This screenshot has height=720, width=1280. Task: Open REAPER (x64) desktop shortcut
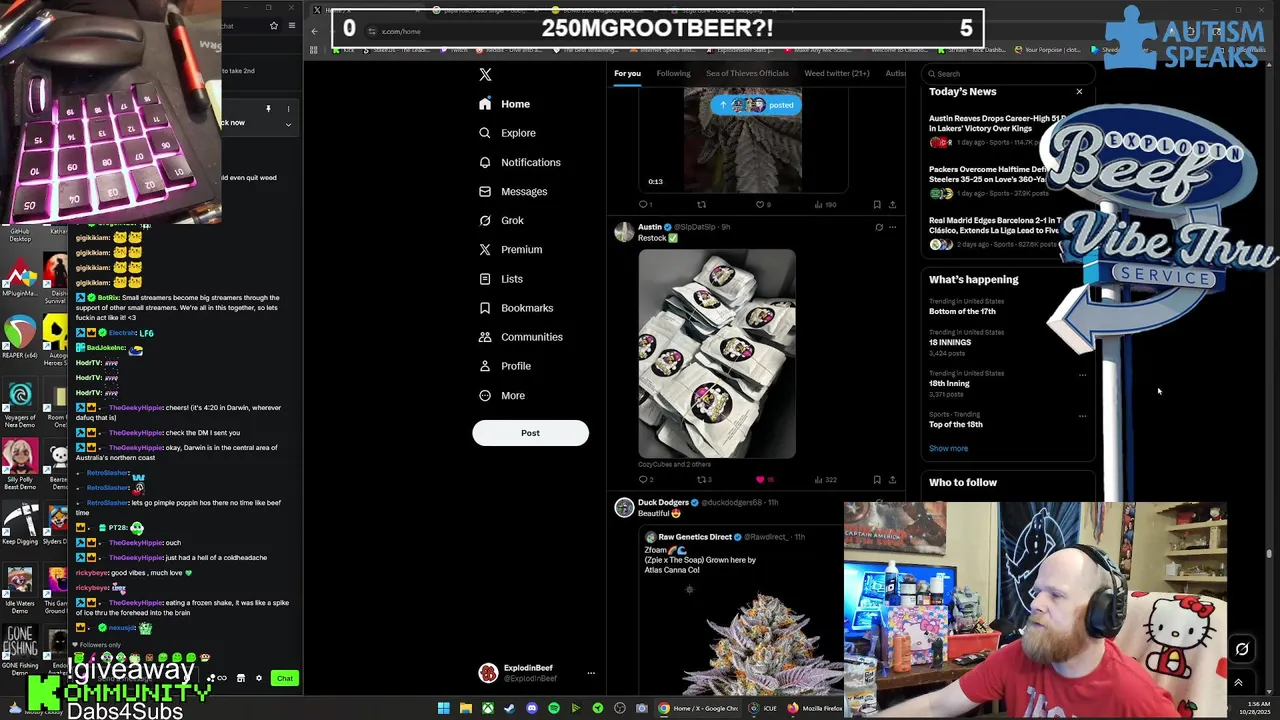coord(19,338)
